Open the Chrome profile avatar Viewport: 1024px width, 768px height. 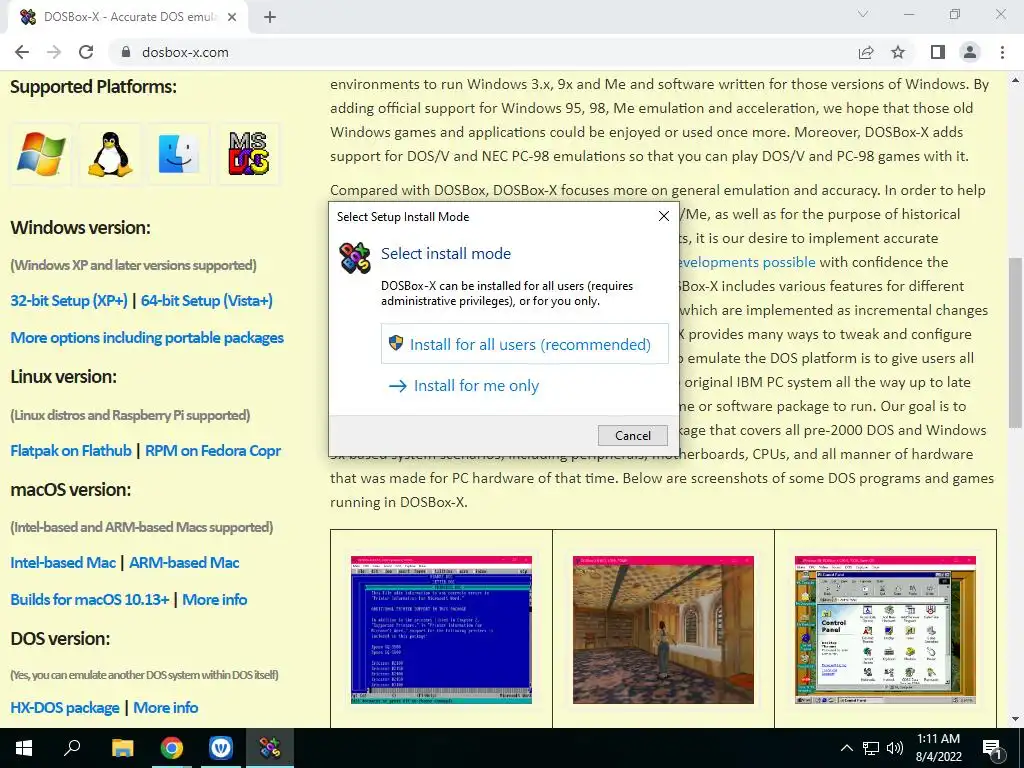(x=970, y=52)
